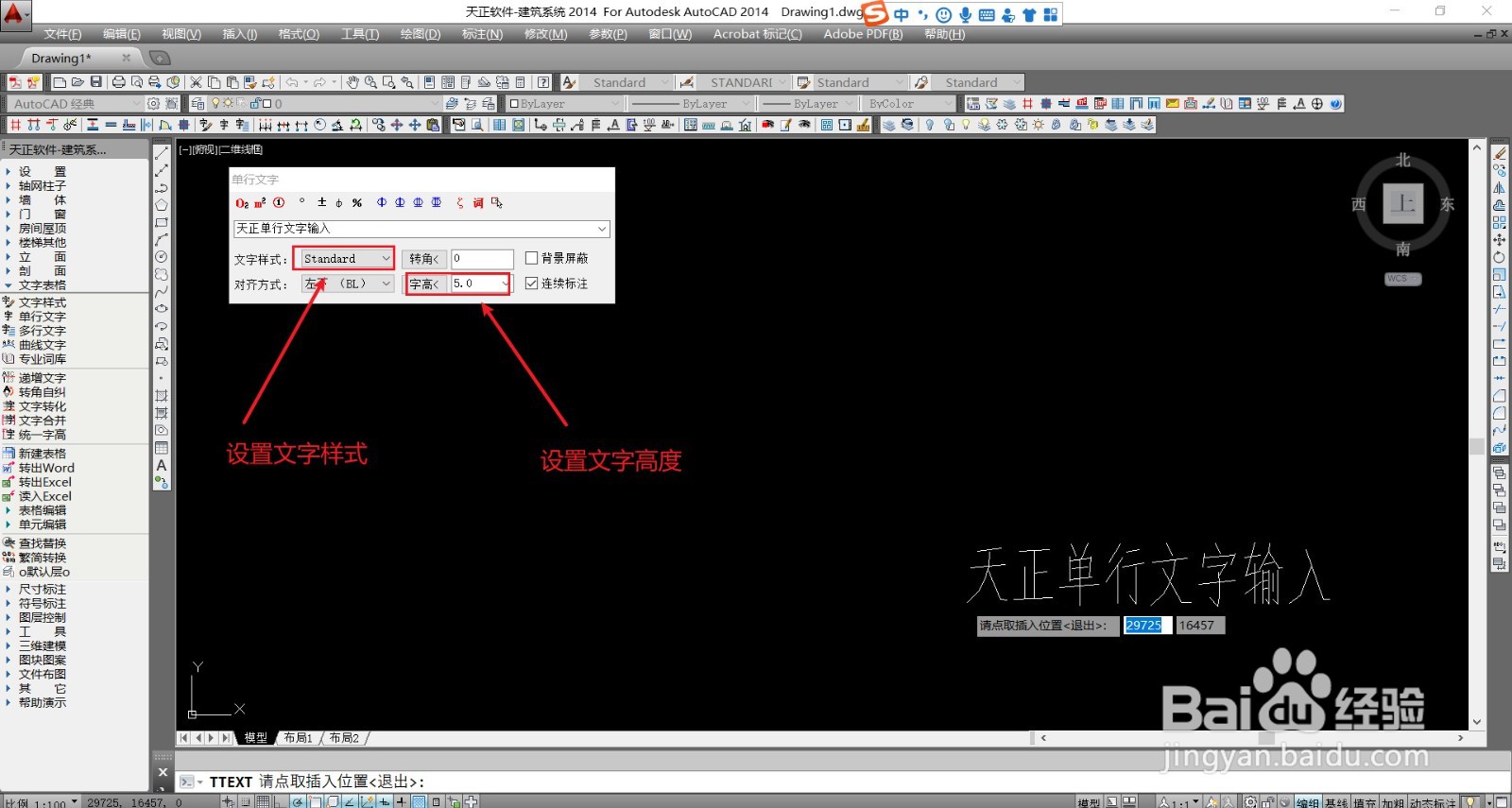Screen dimensions: 1512x808
Task: Click the subscript O2 icon
Action: tap(242, 202)
